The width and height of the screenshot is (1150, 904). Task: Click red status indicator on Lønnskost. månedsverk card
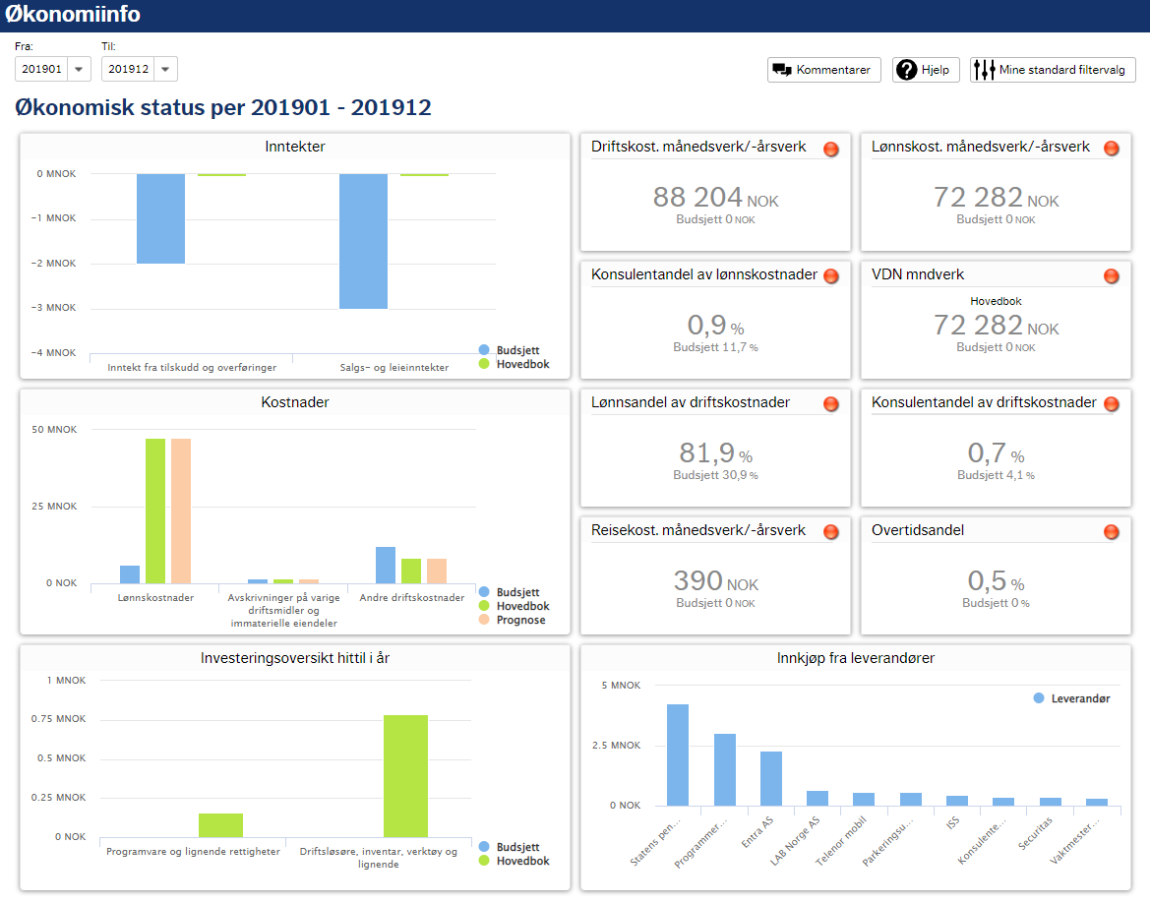pos(1111,149)
